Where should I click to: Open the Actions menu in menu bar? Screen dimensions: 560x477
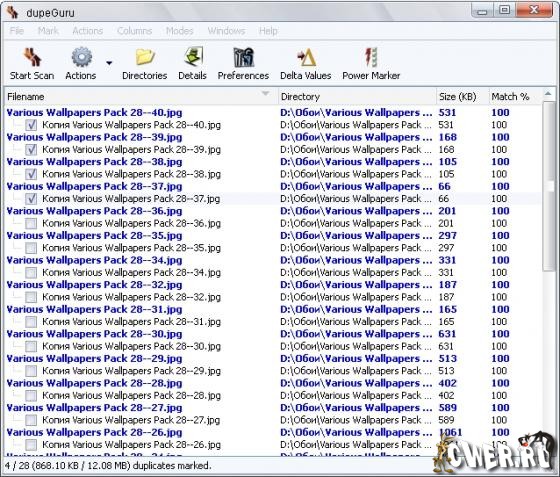[88, 31]
